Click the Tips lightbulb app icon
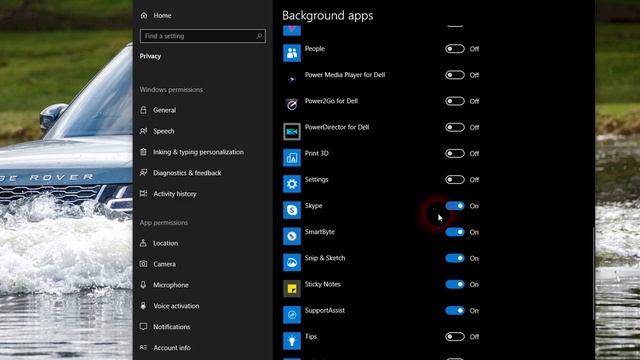The image size is (640, 360). pos(292,340)
